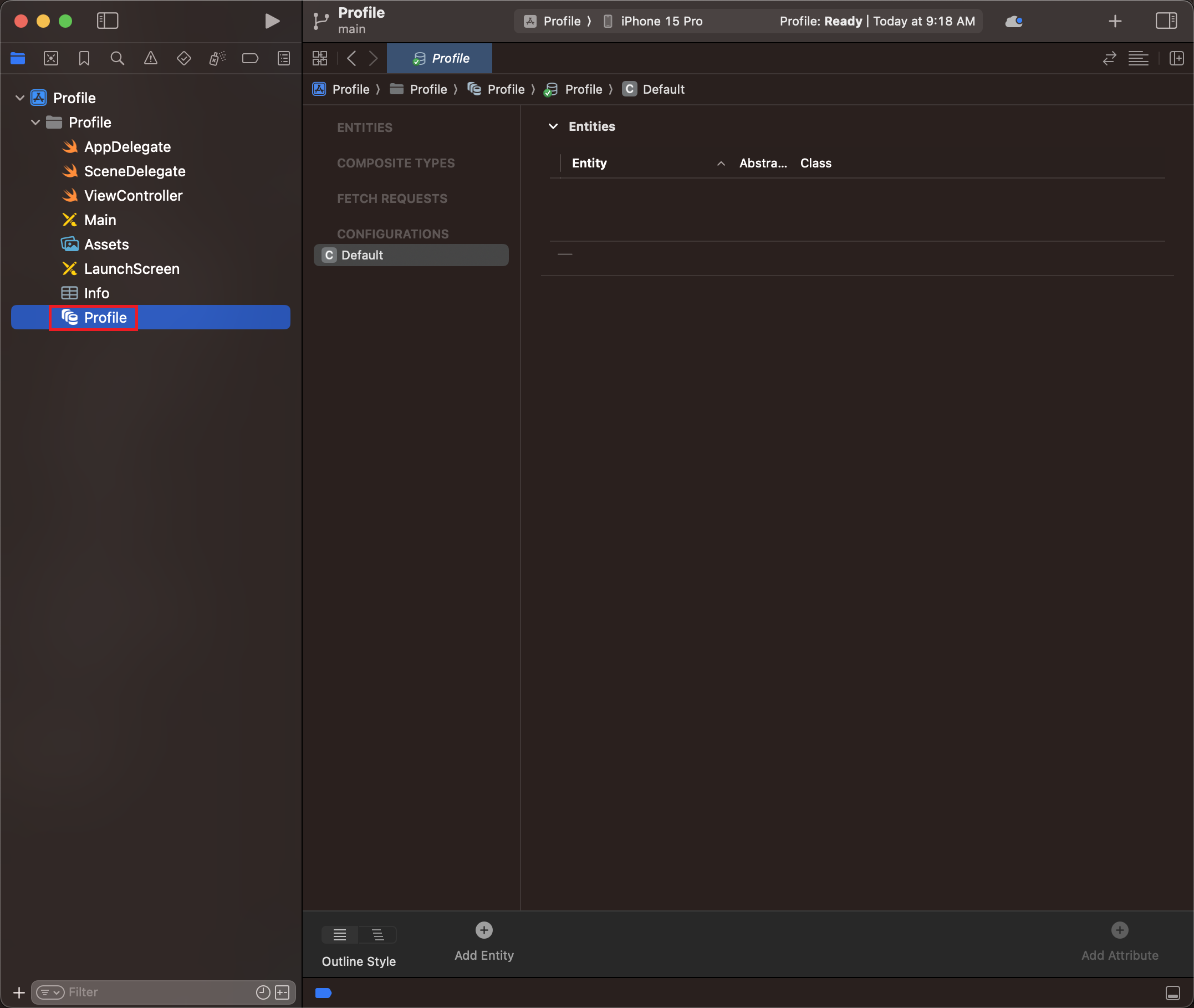Open the Project navigator folder icon
The image size is (1194, 1008).
18,58
